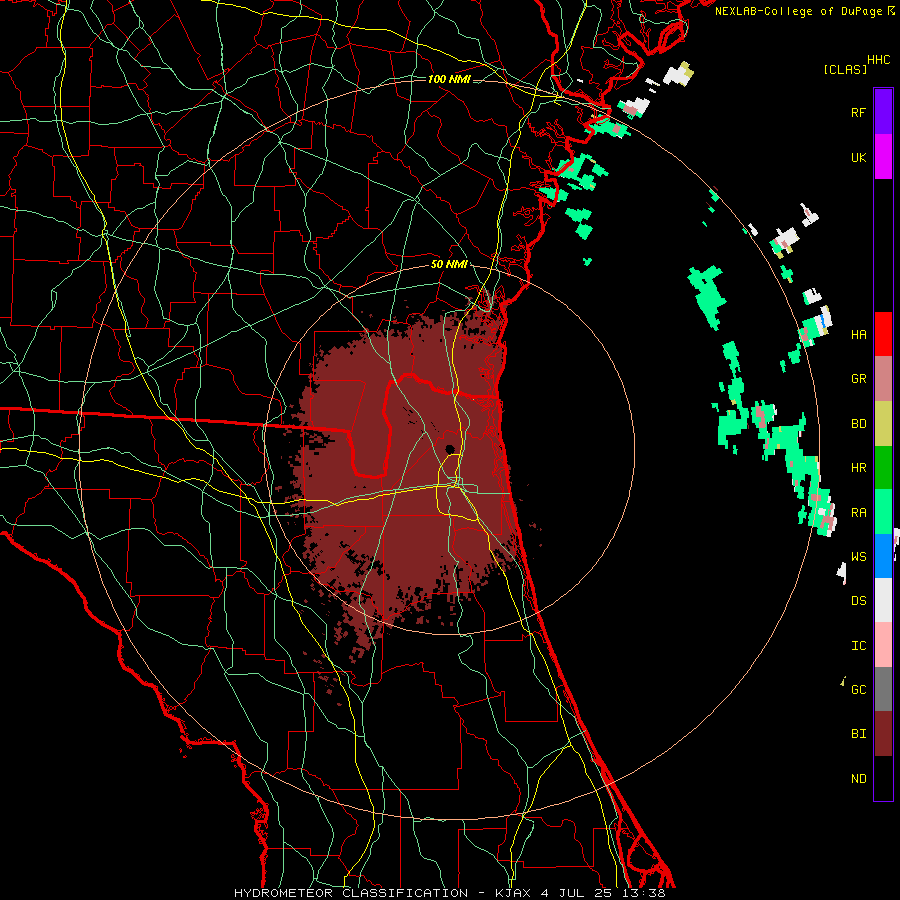
Task: Click the "HHC" product code text
Action: click(x=878, y=60)
